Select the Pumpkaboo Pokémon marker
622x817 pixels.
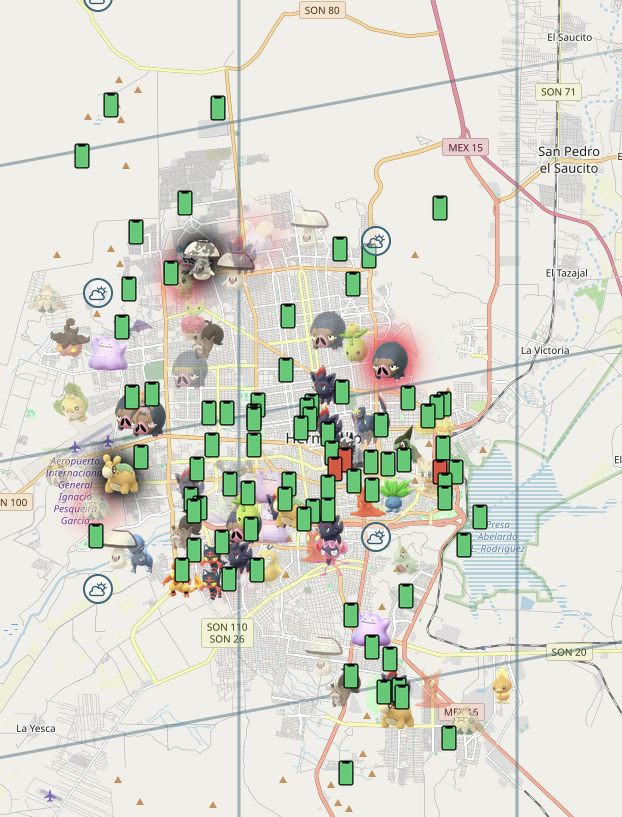click(69, 338)
